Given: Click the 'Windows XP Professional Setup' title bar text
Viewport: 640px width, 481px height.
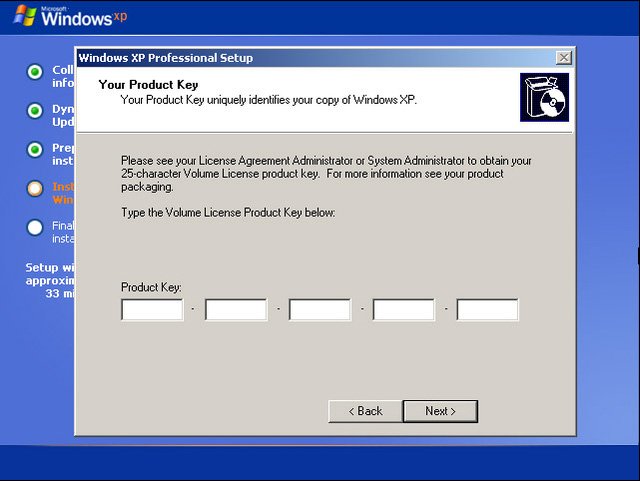Looking at the screenshot, I should (x=166, y=58).
